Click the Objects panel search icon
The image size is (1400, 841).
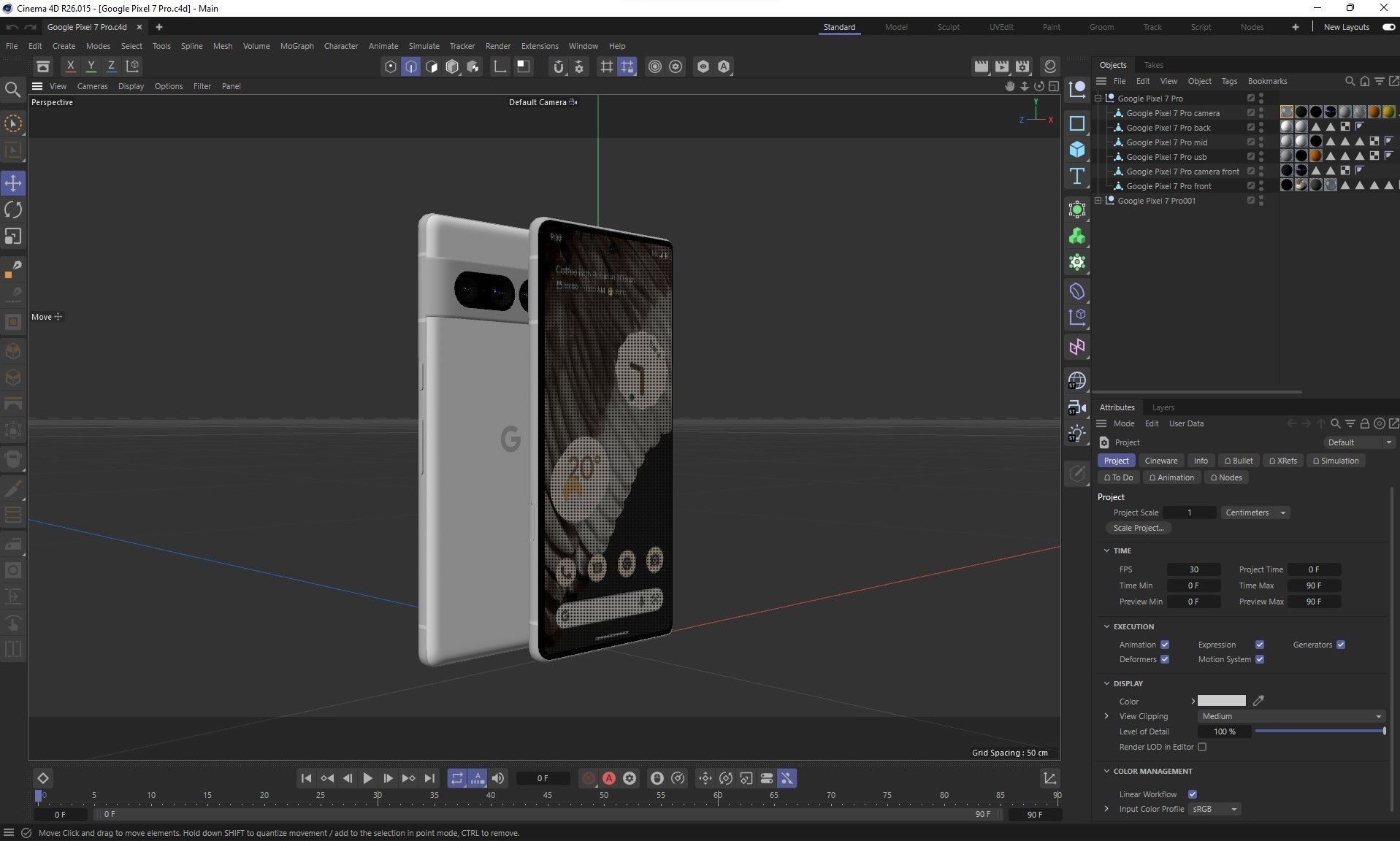[1350, 81]
